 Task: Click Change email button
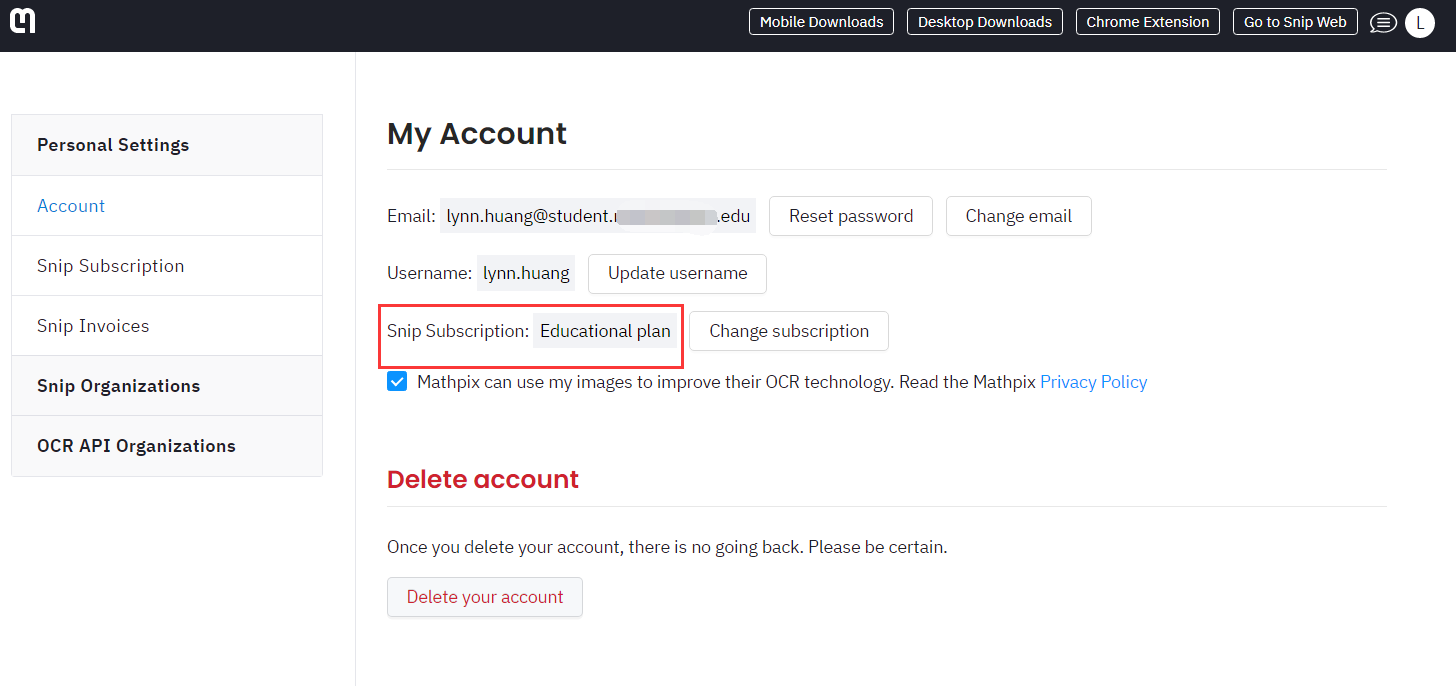tap(1019, 216)
